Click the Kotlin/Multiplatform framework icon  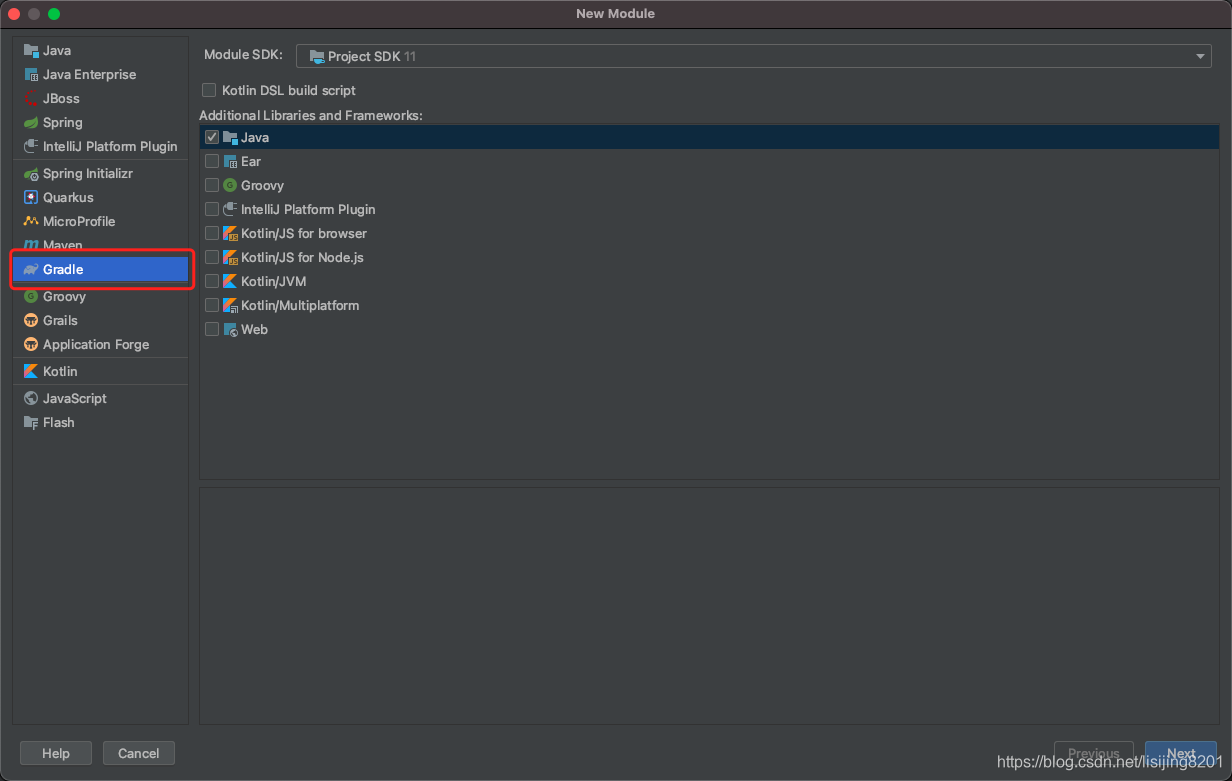pos(230,305)
